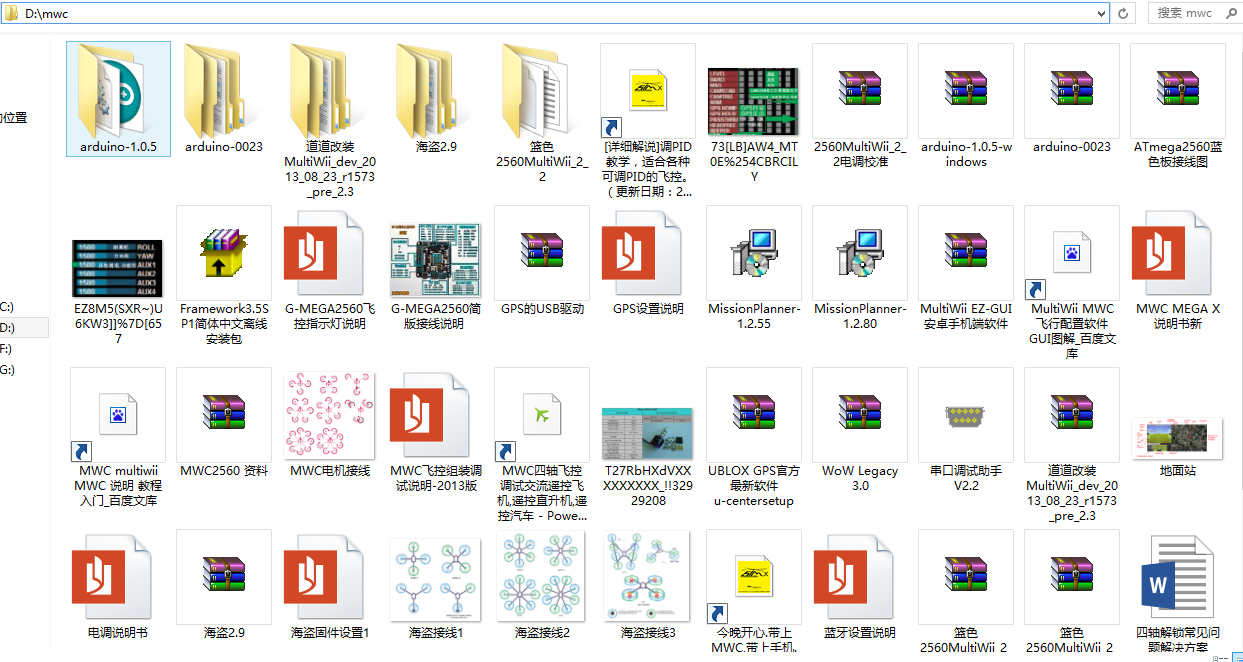Select the T27RbHXdVXX image thumbnail
This screenshot has height=662, width=1243.
pos(648,433)
